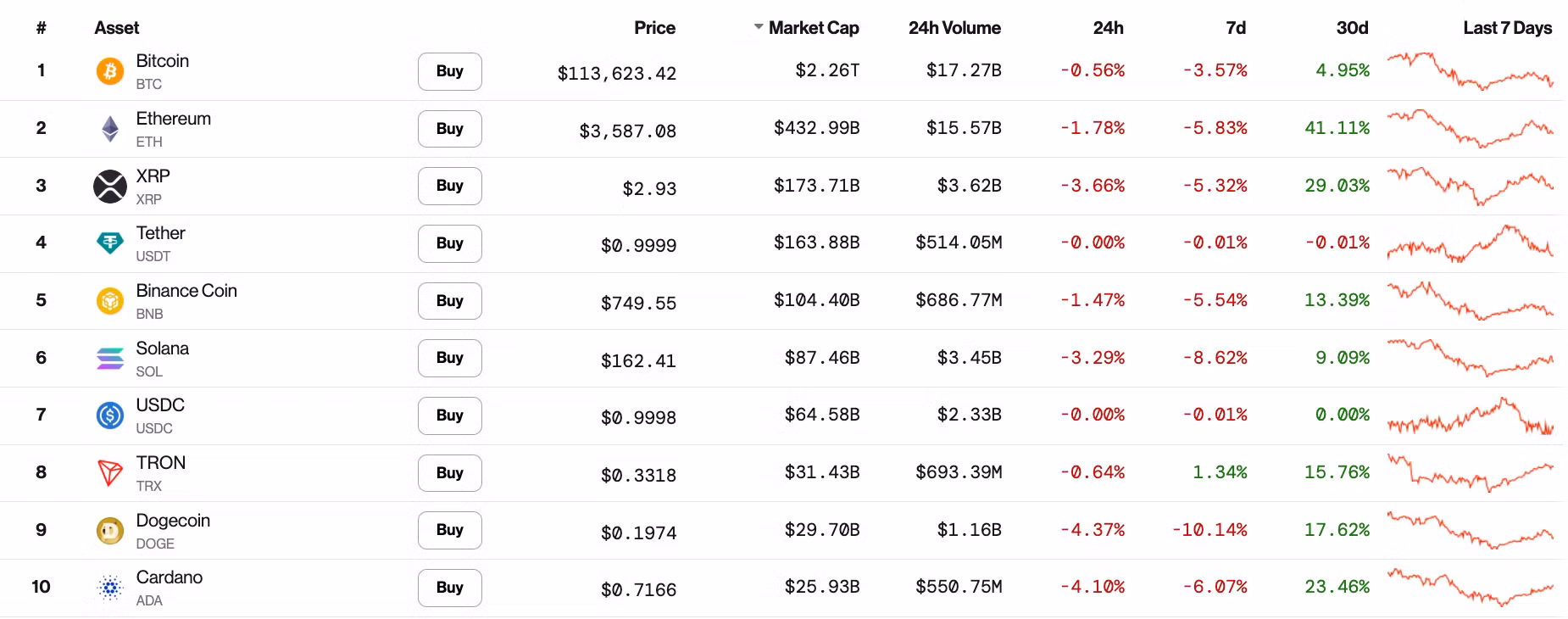The width and height of the screenshot is (1568, 619).
Task: Click the Binance Coin icon
Action: (110, 301)
